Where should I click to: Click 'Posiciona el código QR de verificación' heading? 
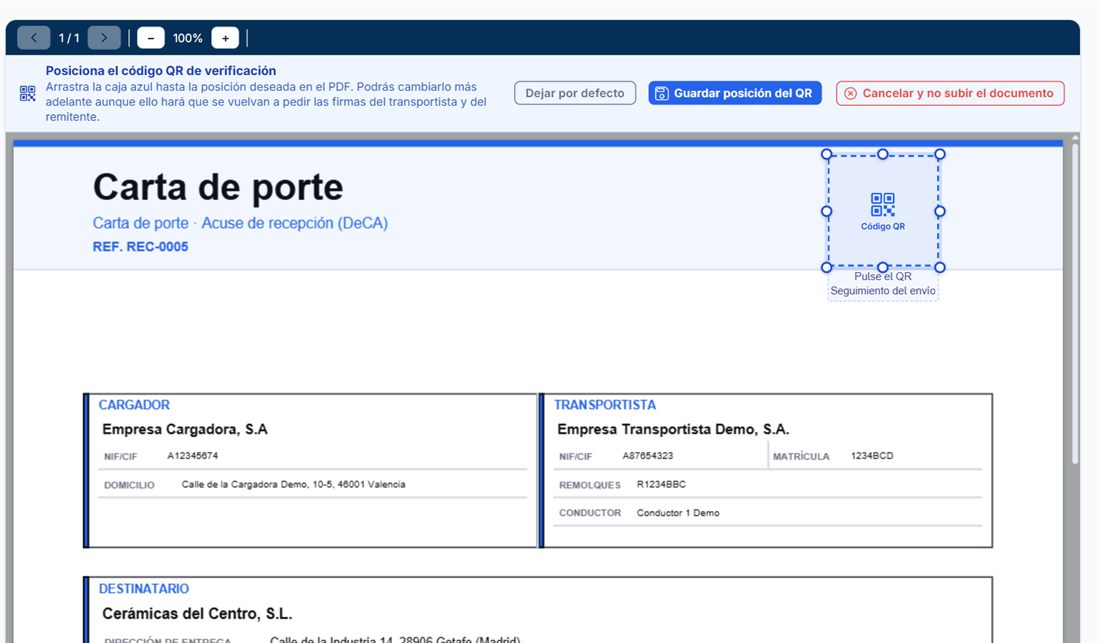[161, 71]
